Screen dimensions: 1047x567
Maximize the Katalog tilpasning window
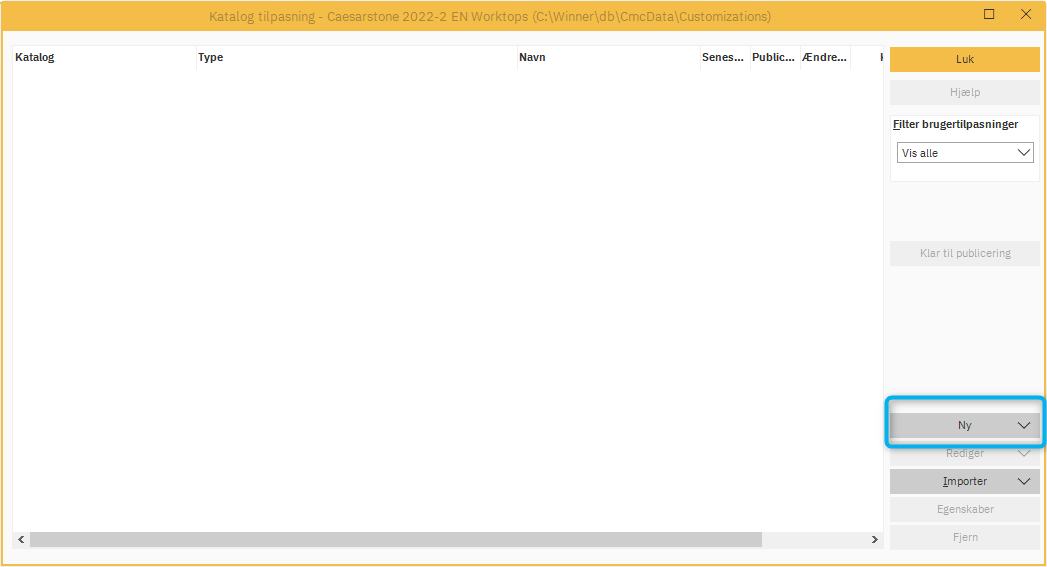click(989, 15)
